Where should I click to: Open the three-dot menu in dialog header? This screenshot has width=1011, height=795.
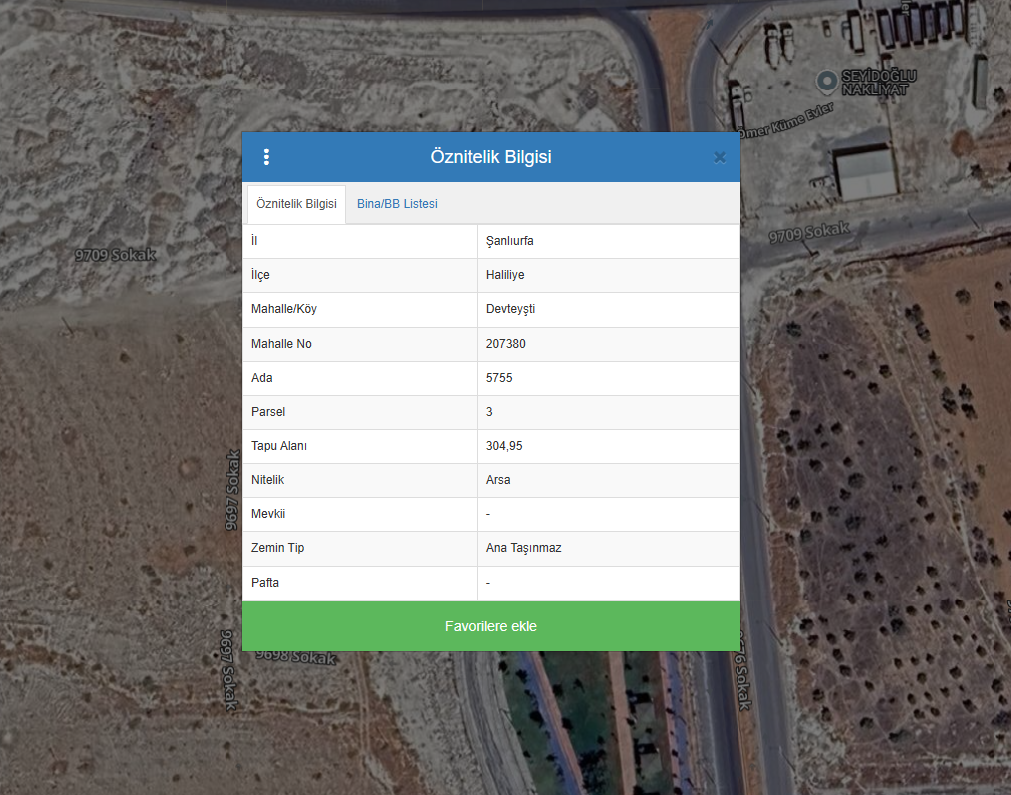[x=266, y=157]
